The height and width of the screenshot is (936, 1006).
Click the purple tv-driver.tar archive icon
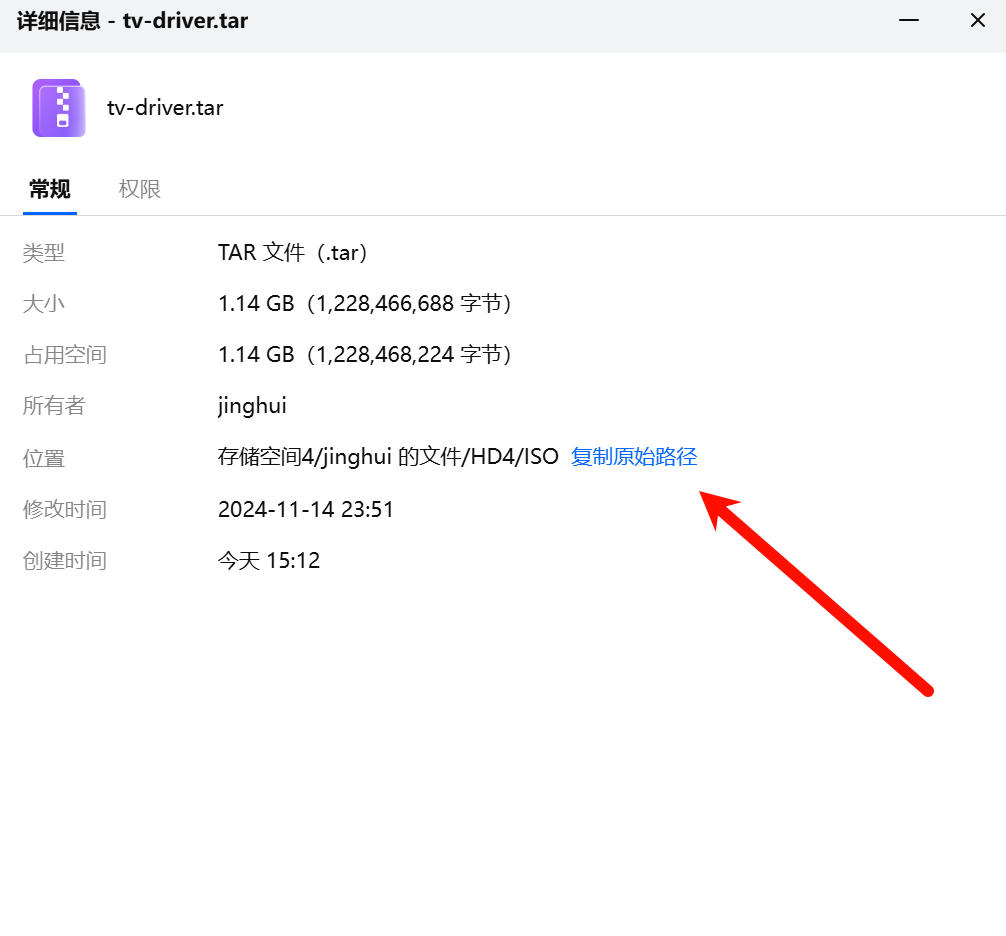[58, 108]
